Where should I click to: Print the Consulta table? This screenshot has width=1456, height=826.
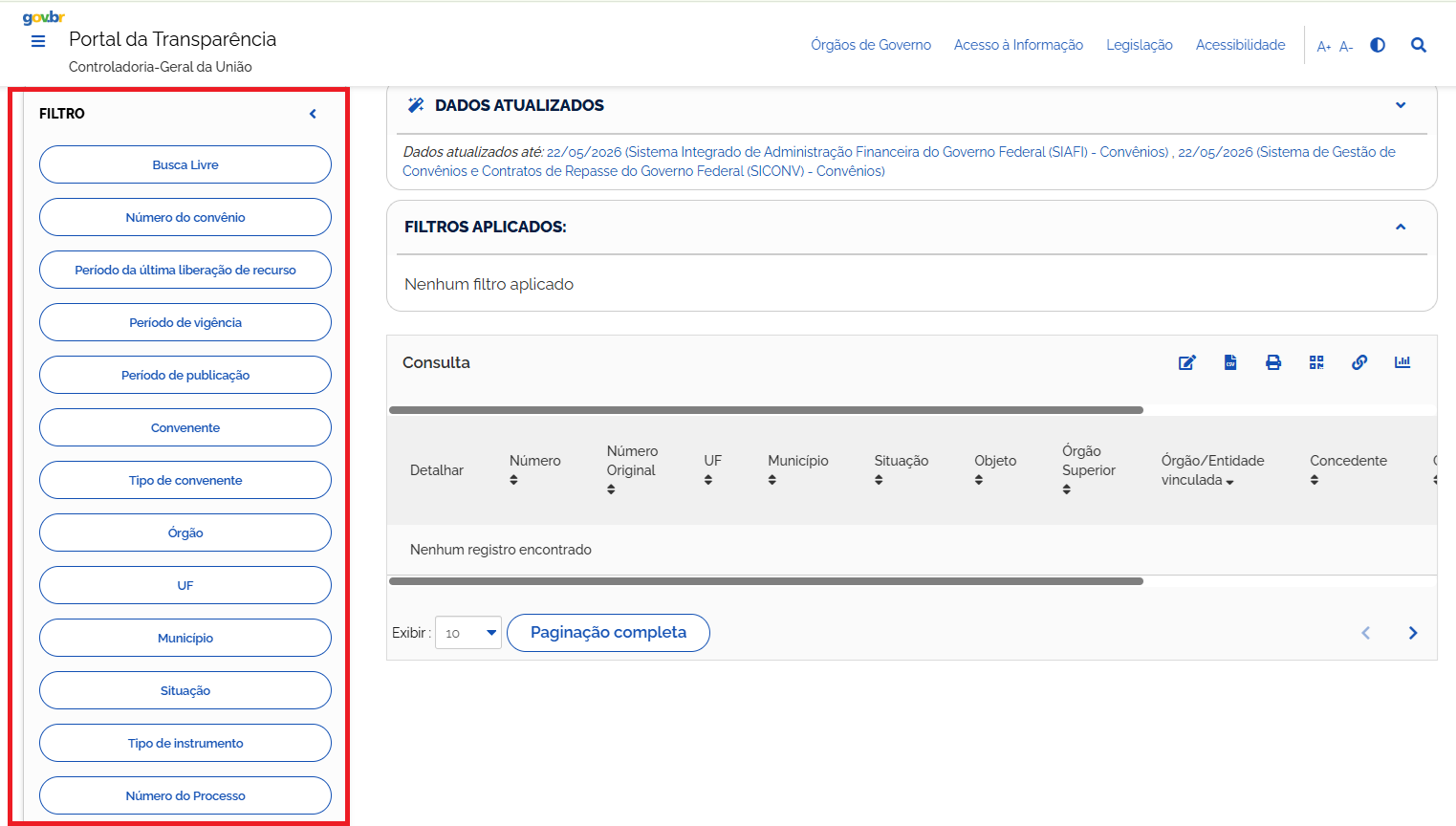[x=1273, y=362]
